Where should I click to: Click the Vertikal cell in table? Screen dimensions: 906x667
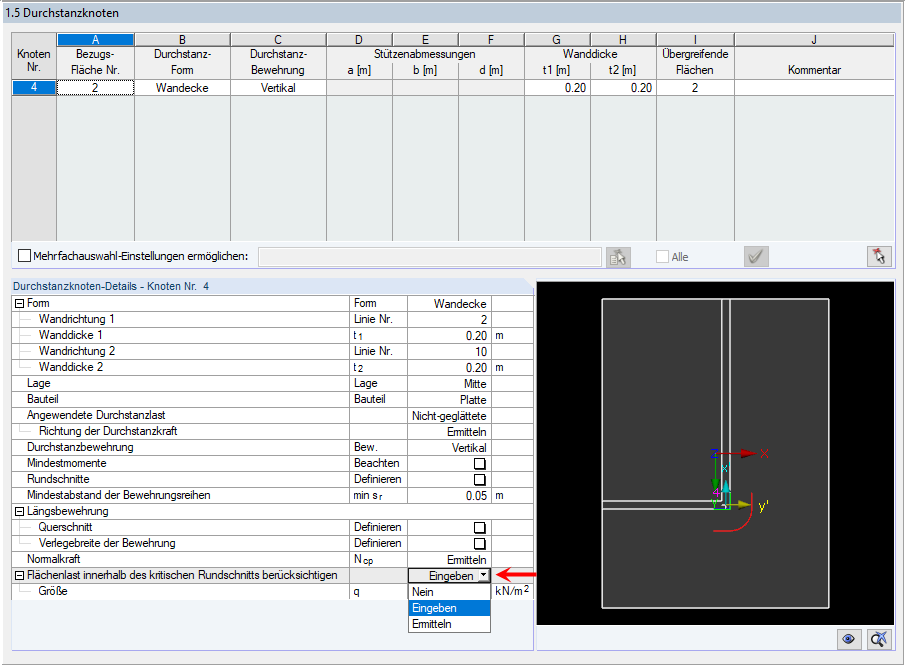coord(279,88)
